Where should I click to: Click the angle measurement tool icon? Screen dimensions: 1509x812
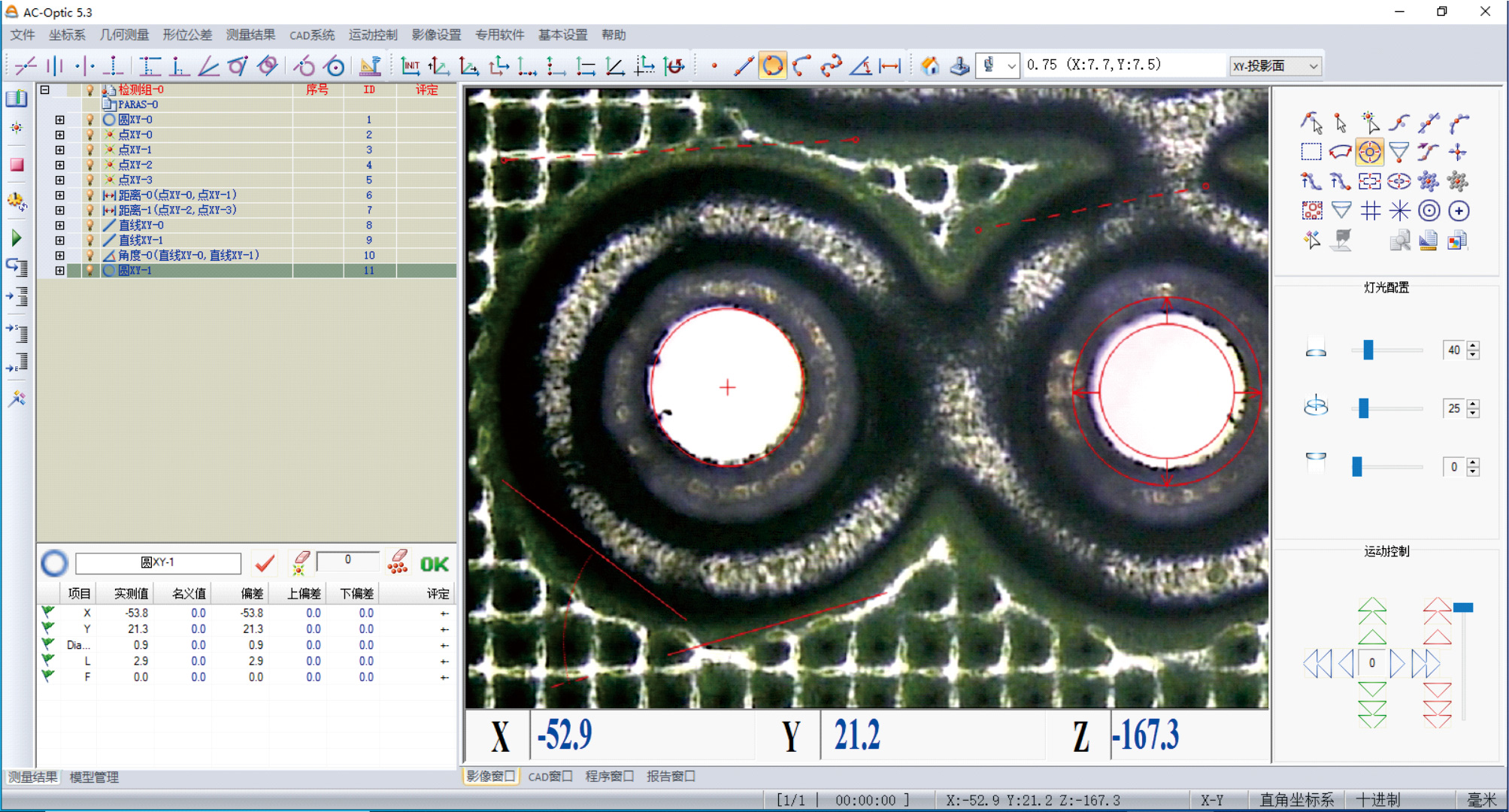click(860, 66)
